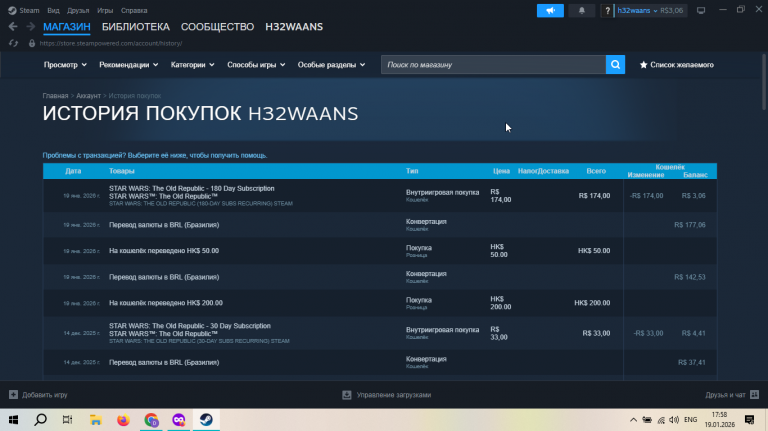Click the Add game plus icon
This screenshot has height=431, width=768.
[x=13, y=394]
